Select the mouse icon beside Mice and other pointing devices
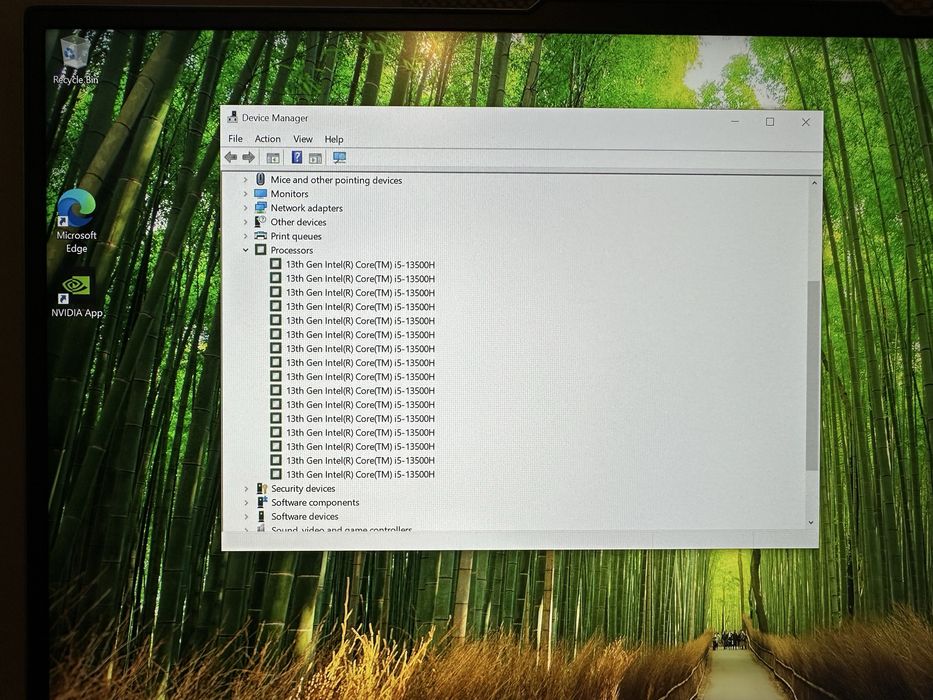This screenshot has height=700, width=933. pyautogui.click(x=260, y=179)
